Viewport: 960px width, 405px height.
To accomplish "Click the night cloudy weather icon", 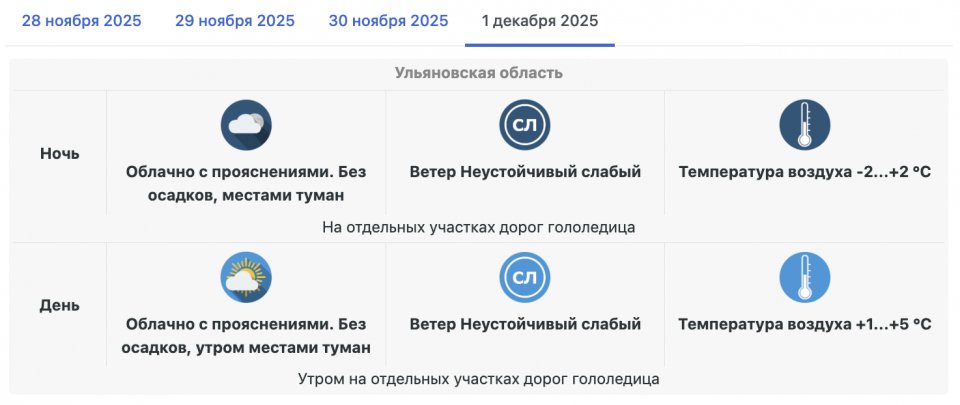I will pos(246,125).
